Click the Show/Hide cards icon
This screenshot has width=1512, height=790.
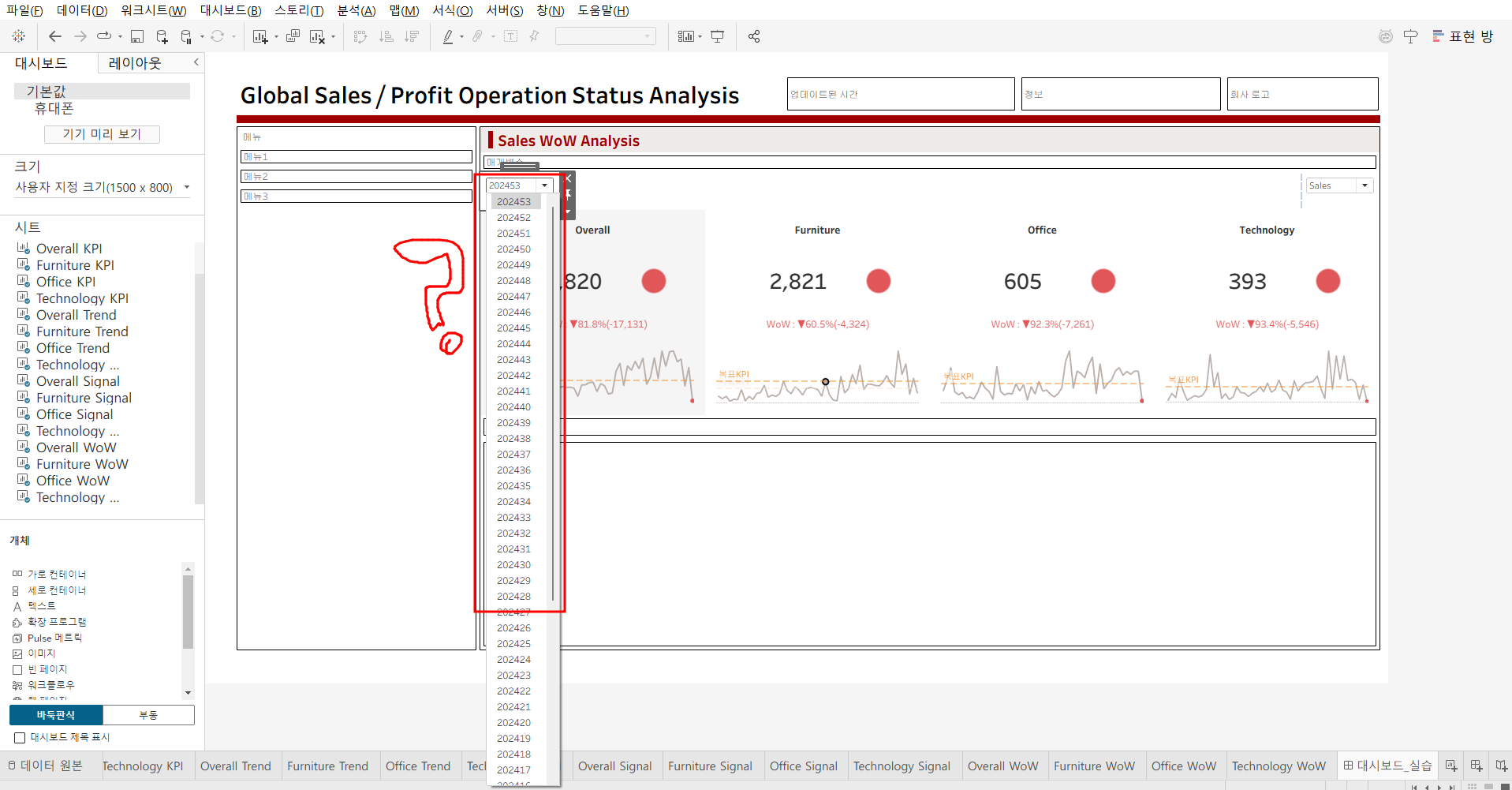[x=685, y=36]
